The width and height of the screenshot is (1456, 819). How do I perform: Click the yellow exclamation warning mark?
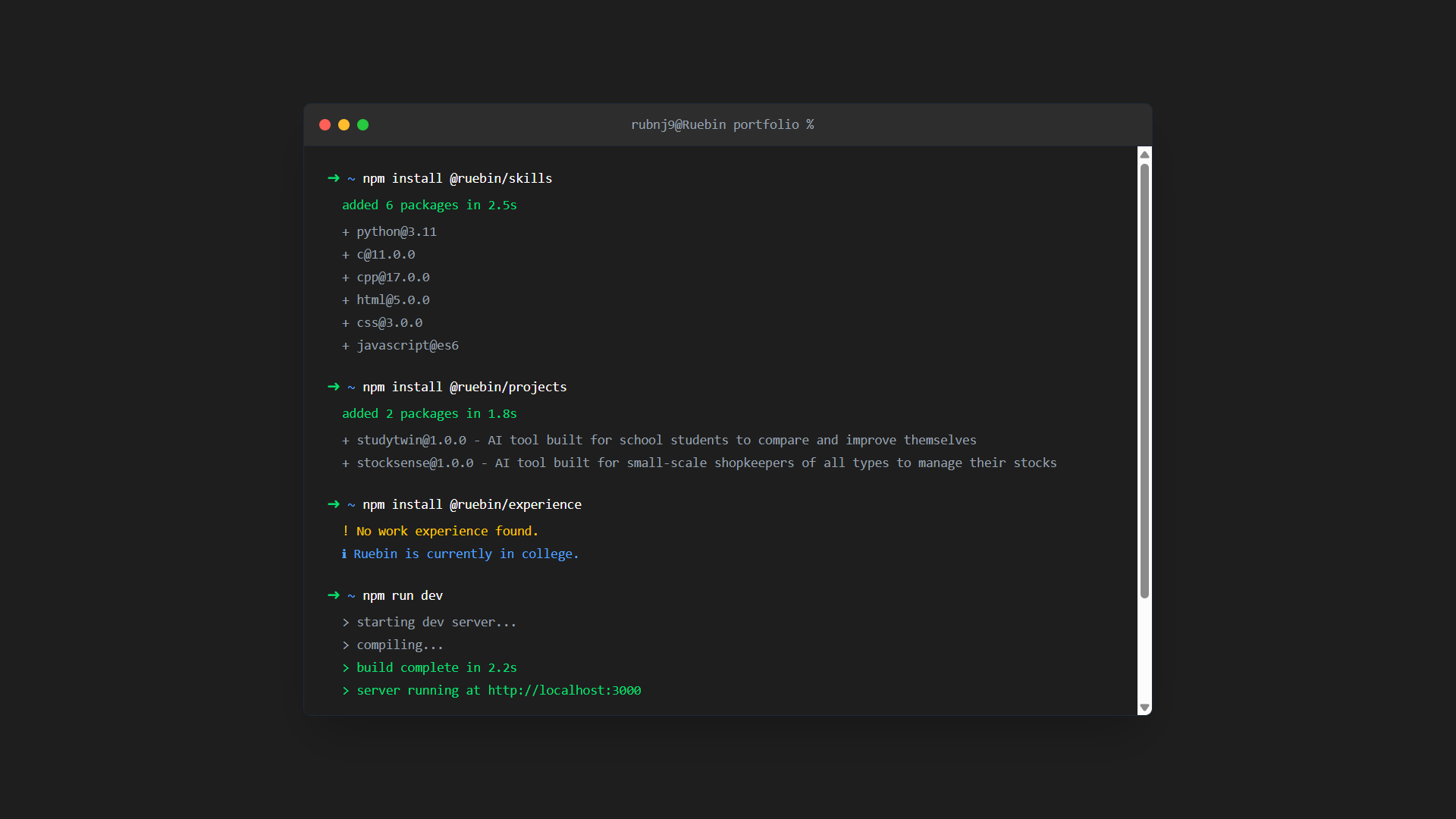point(346,531)
